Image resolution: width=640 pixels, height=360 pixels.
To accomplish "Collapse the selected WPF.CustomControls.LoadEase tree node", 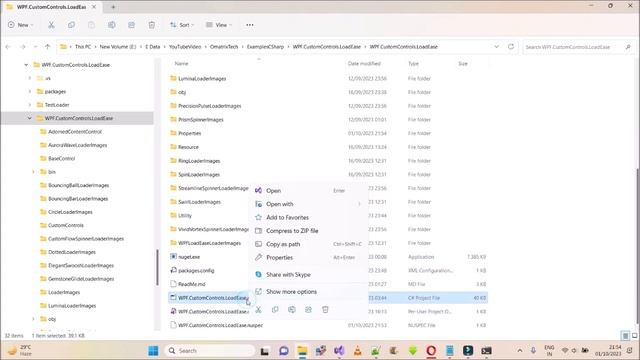I will point(30,118).
